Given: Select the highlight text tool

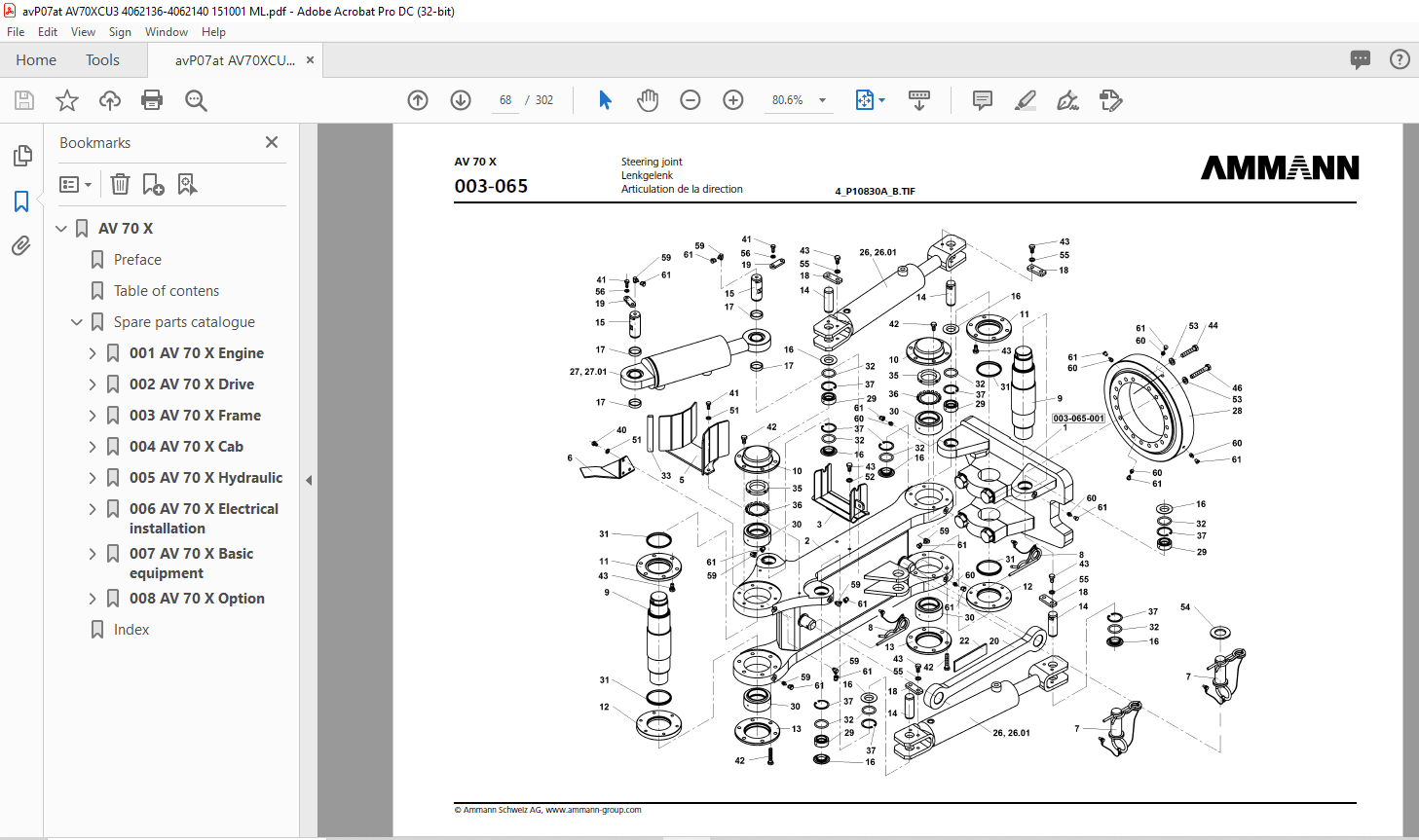Looking at the screenshot, I should click(x=1025, y=100).
